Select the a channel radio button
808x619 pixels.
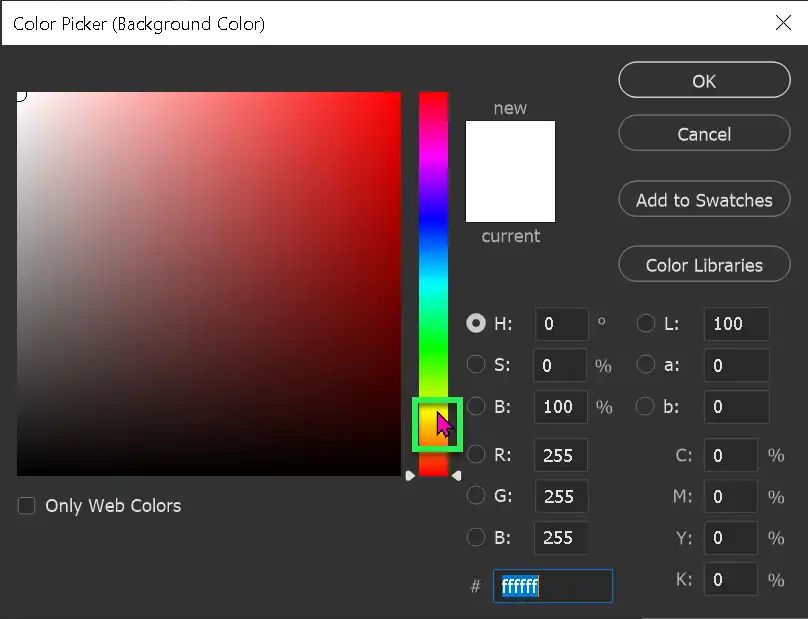click(646, 365)
